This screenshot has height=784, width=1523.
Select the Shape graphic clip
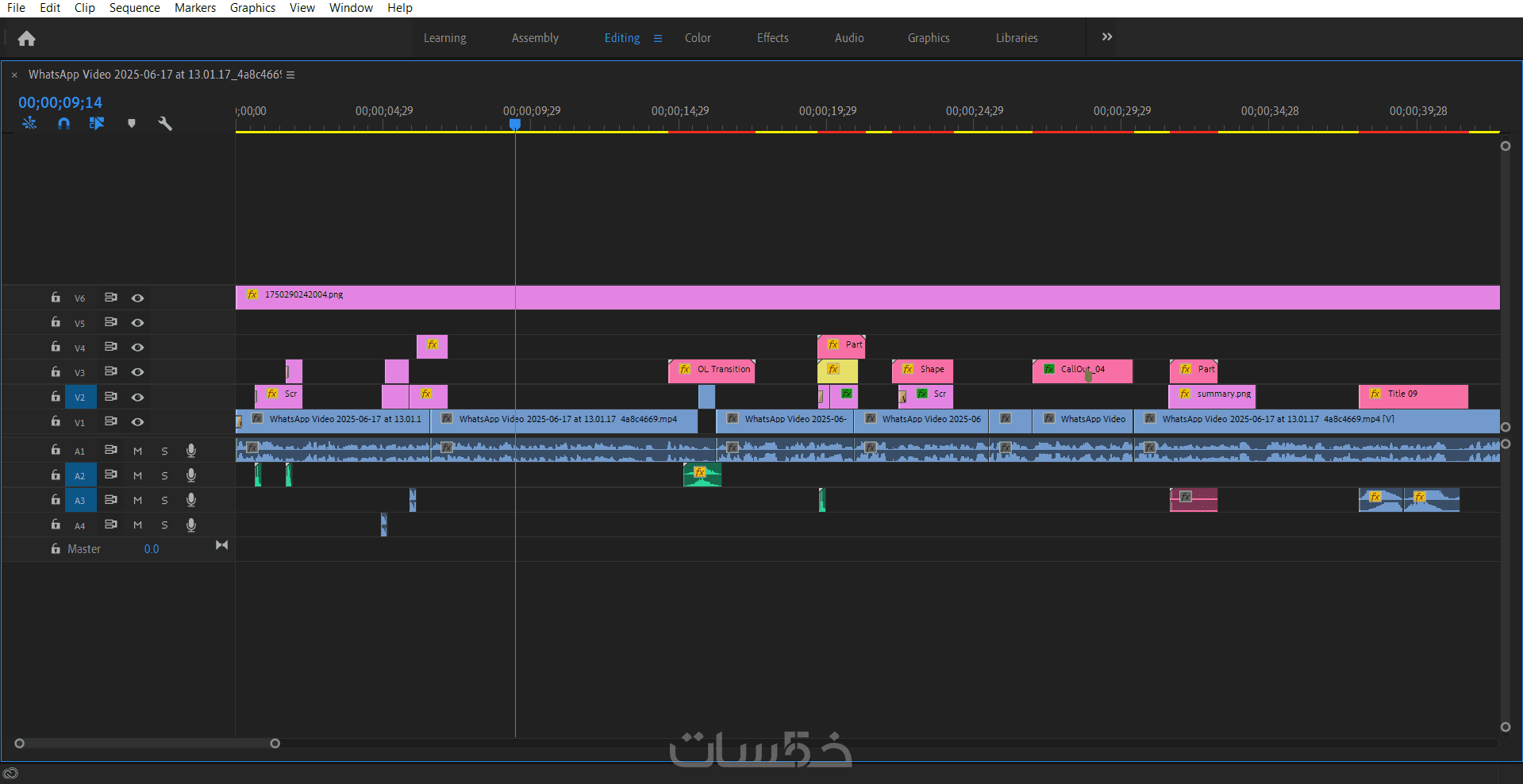pos(922,371)
